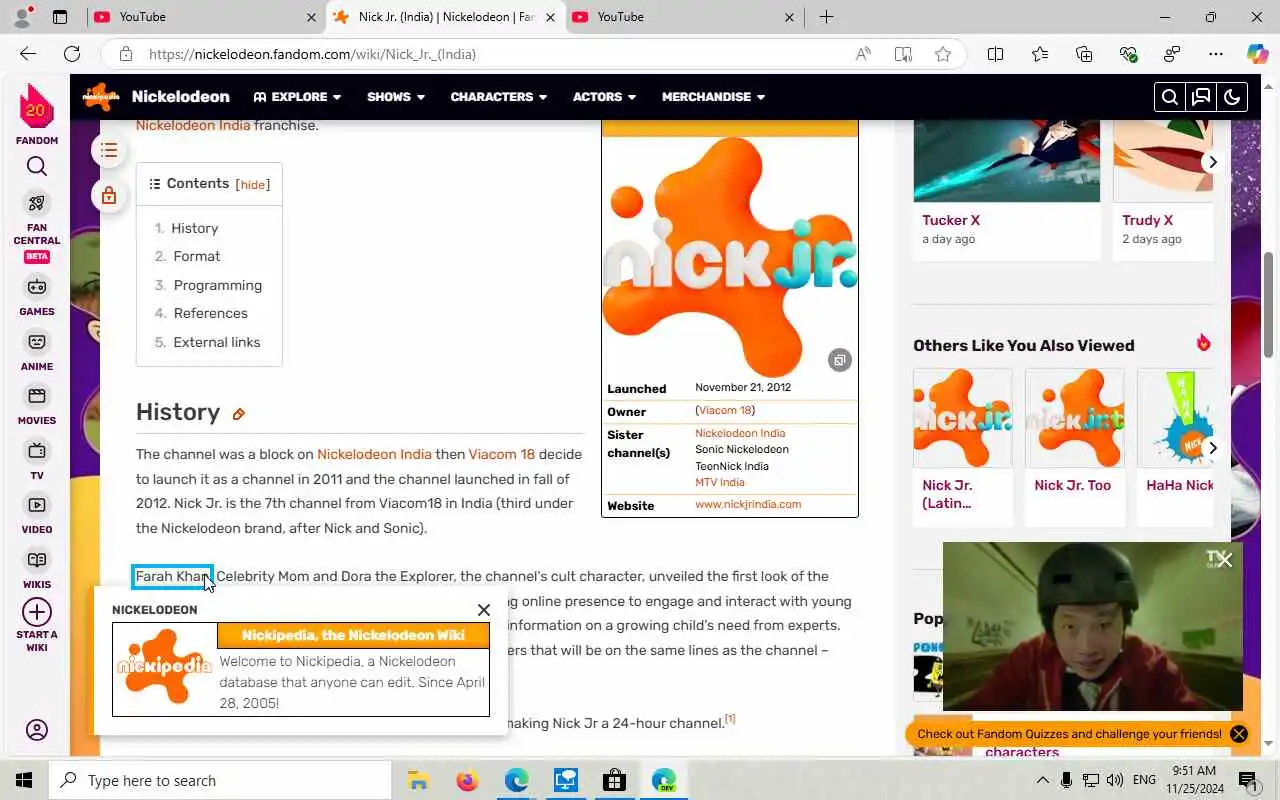Open Microsoft Store from taskbar
This screenshot has height=800, width=1280.
tap(614, 780)
